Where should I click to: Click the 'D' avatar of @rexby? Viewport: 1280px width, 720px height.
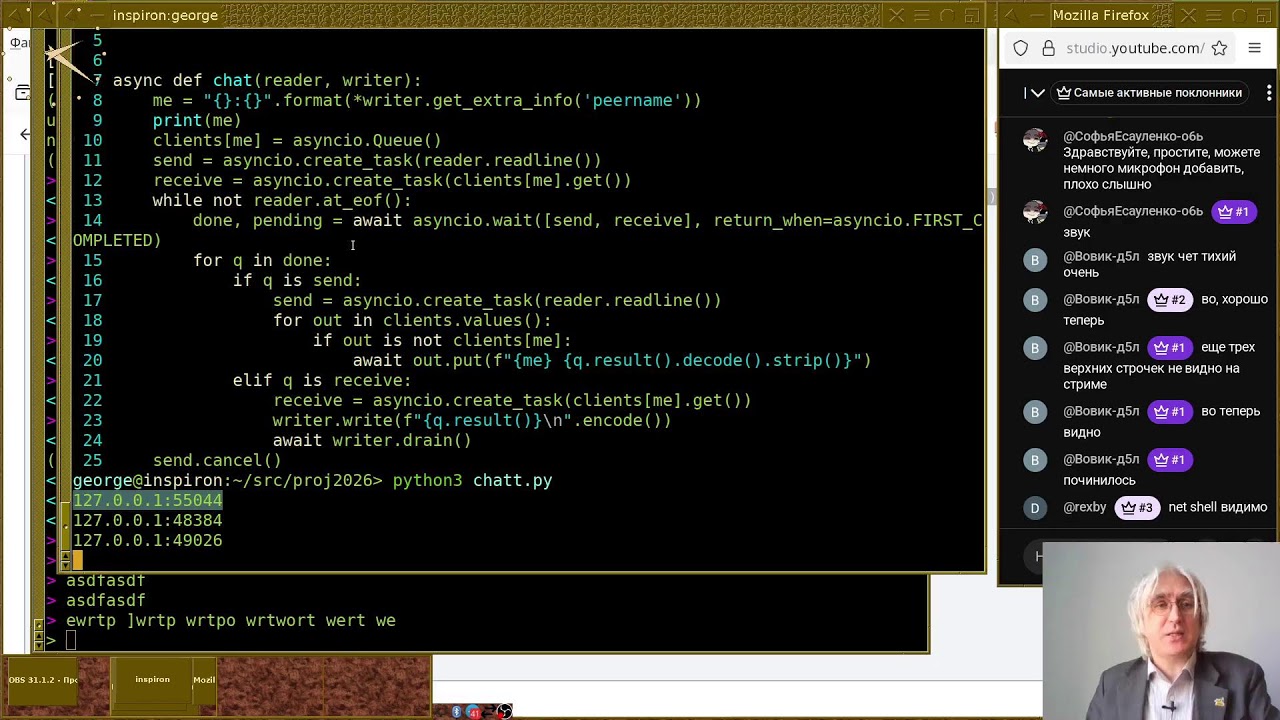[1035, 508]
